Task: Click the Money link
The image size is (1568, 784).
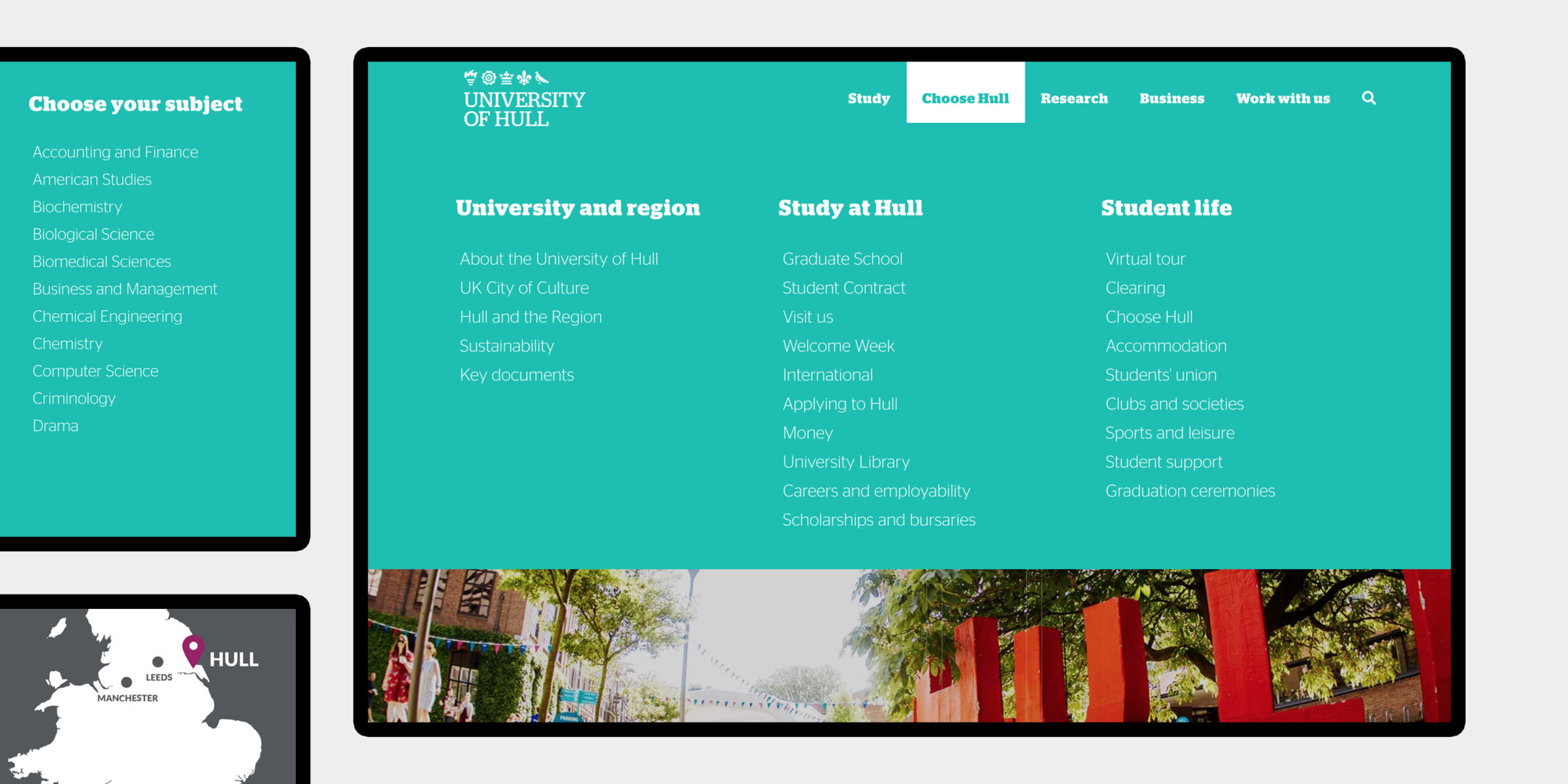Action: [x=808, y=433]
